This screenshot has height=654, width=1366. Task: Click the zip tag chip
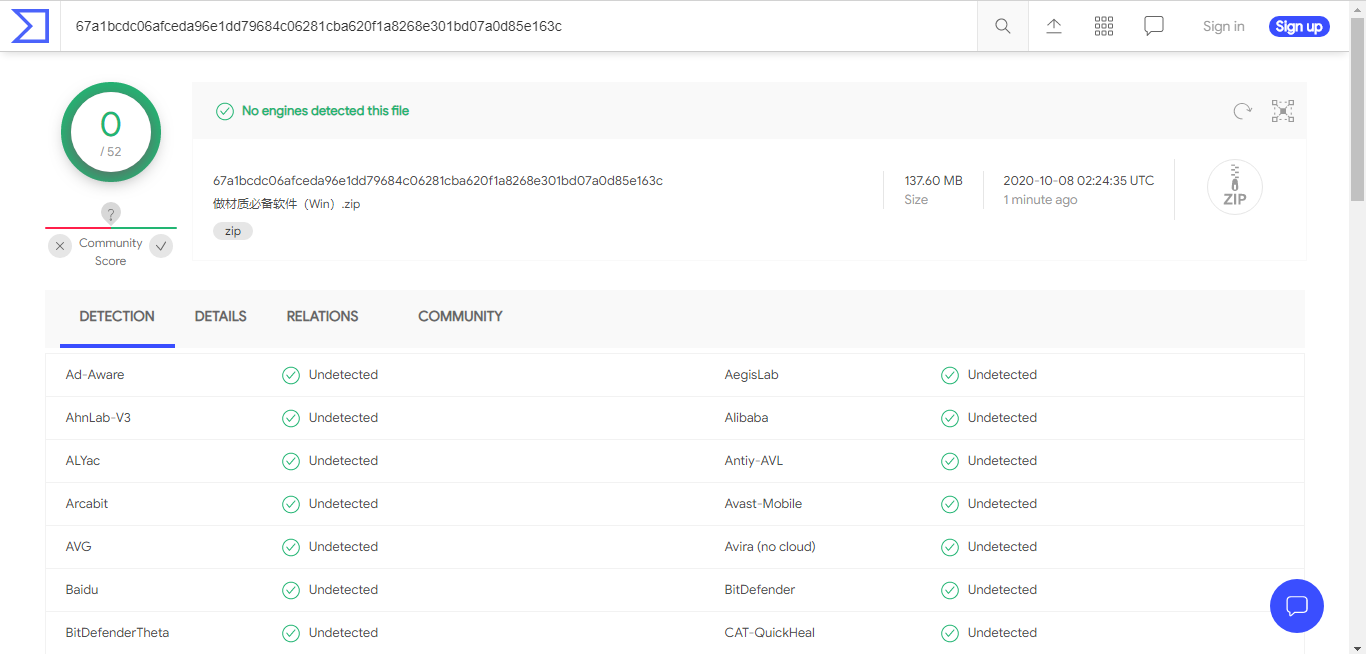[x=233, y=231]
